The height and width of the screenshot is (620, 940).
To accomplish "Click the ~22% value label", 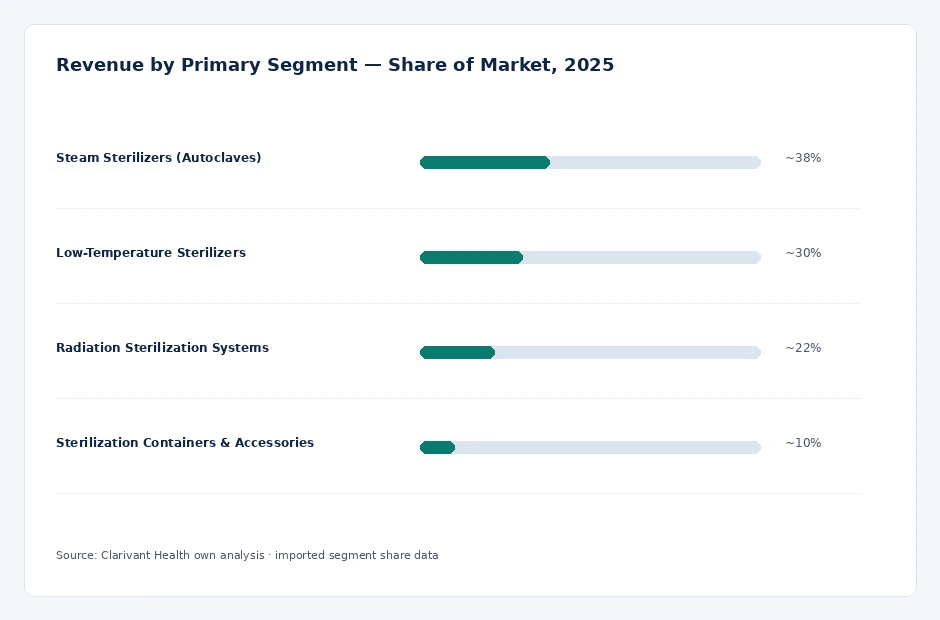I will [803, 348].
